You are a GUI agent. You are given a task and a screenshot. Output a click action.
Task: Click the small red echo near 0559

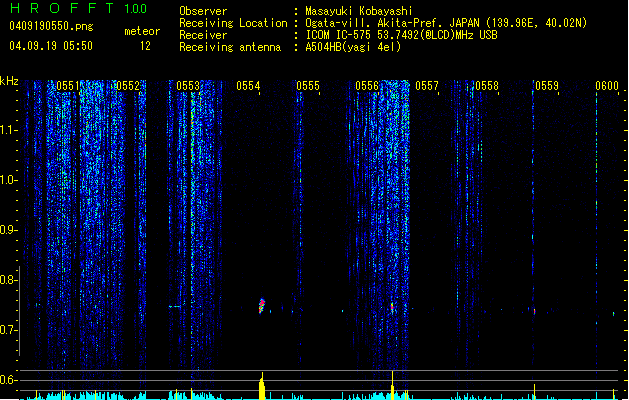534,311
